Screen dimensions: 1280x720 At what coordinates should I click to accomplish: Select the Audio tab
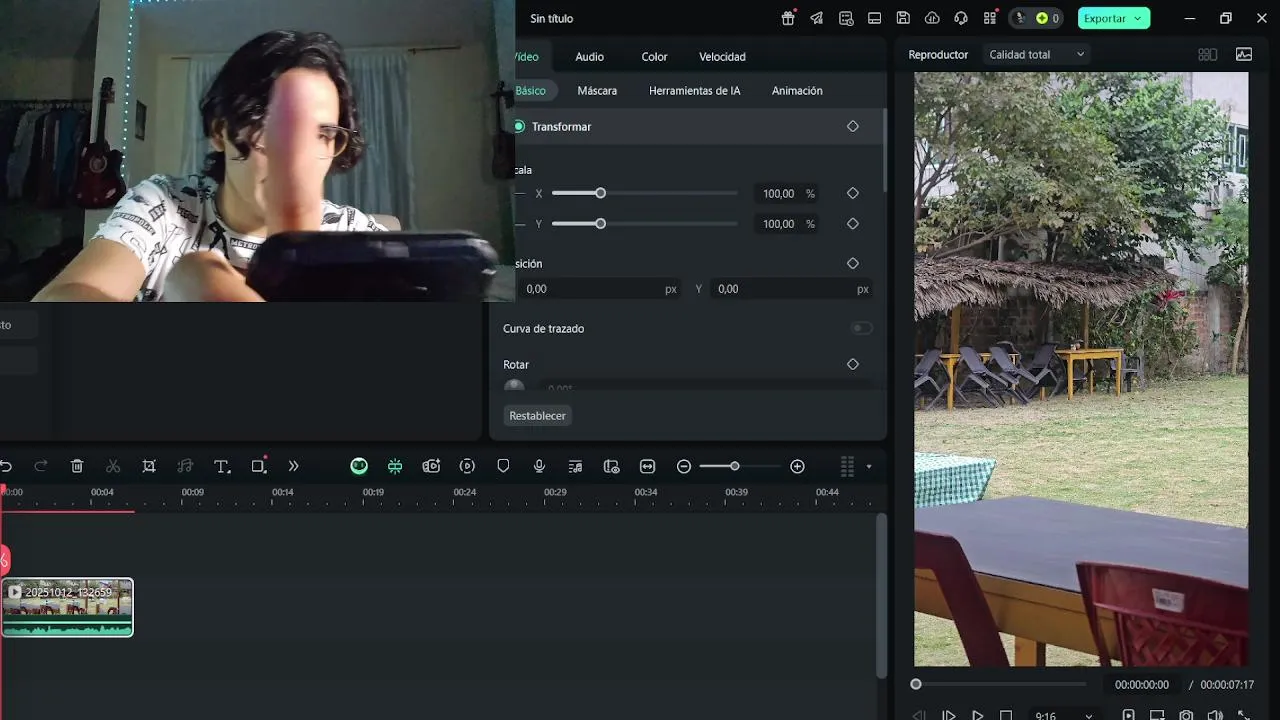coord(589,57)
